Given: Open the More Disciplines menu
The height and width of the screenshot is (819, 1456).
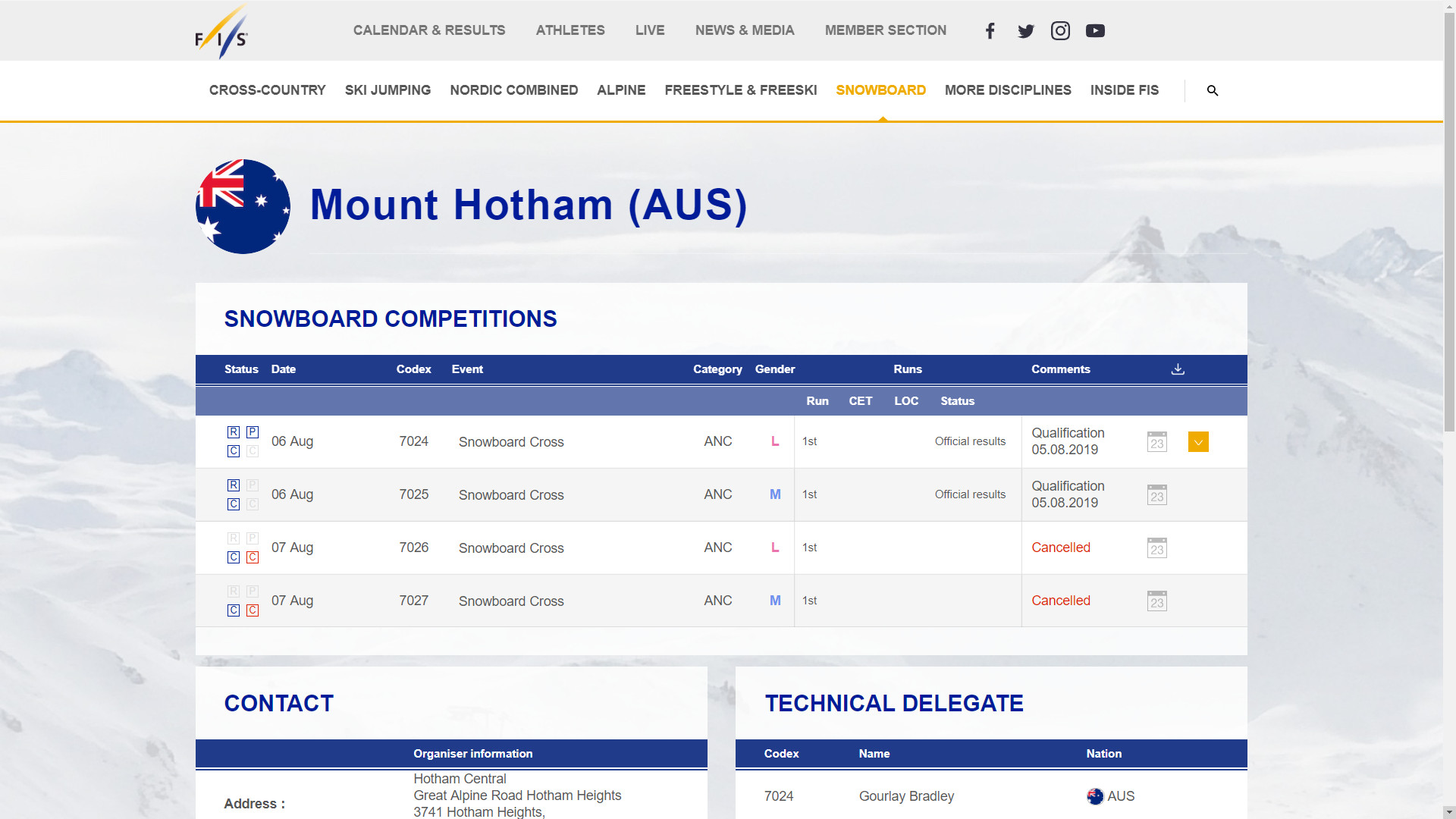Looking at the screenshot, I should coord(1008,90).
